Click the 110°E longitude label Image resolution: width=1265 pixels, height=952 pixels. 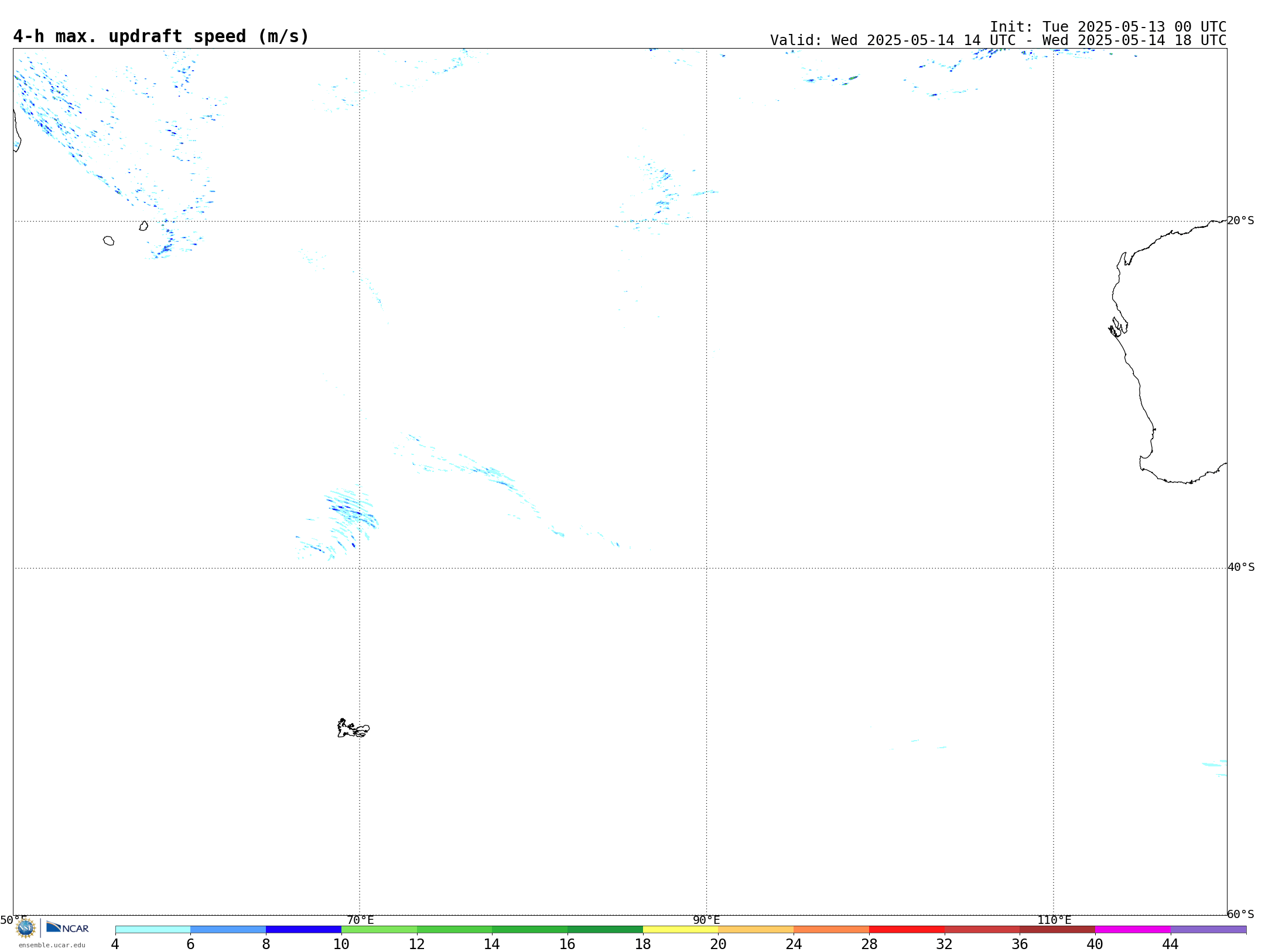pos(1054,920)
